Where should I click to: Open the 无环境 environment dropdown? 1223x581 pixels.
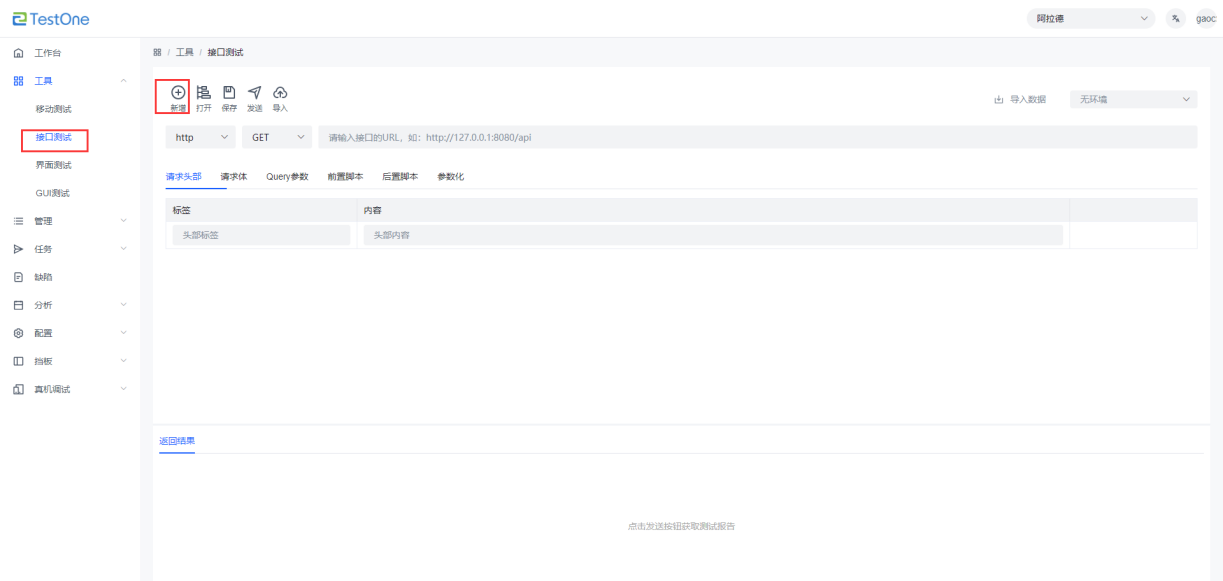1133,99
